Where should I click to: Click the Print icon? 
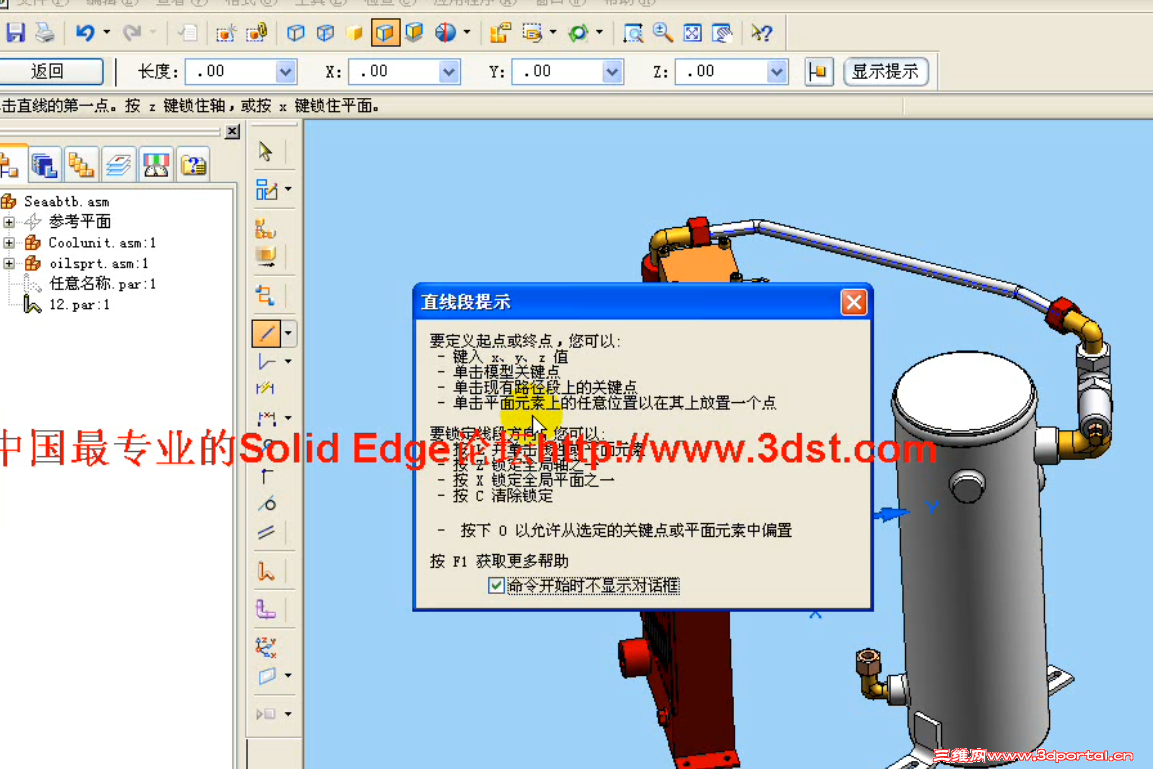click(x=45, y=32)
